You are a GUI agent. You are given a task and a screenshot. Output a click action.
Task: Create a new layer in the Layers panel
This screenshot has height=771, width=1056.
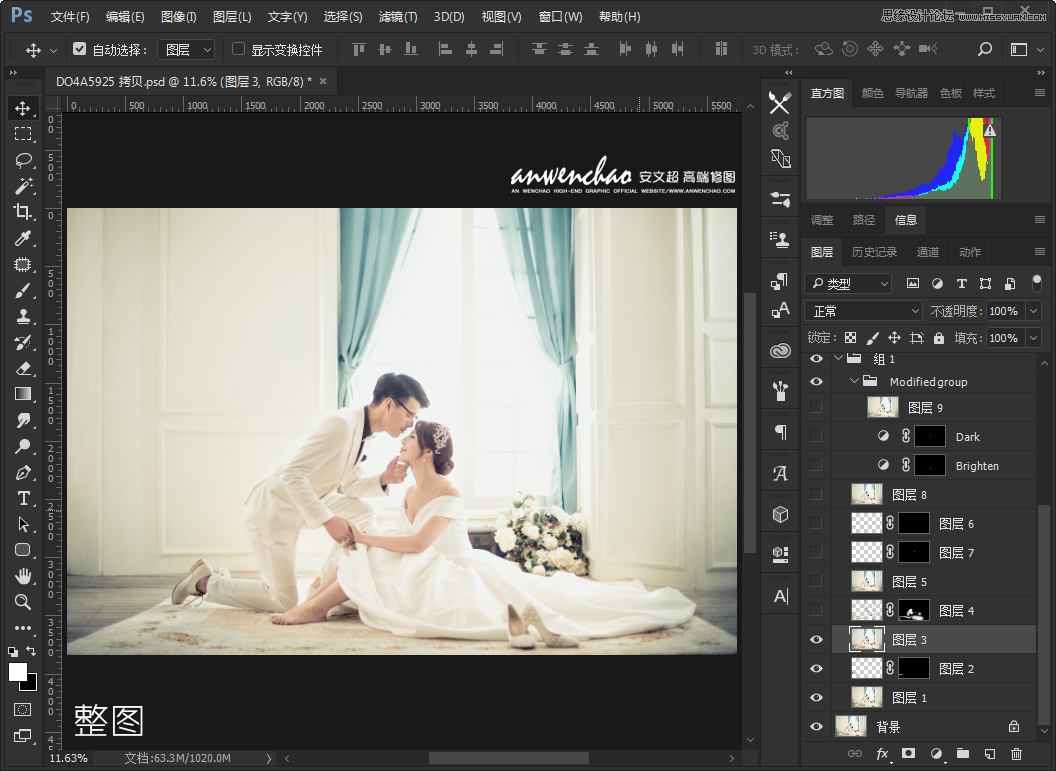(991, 754)
